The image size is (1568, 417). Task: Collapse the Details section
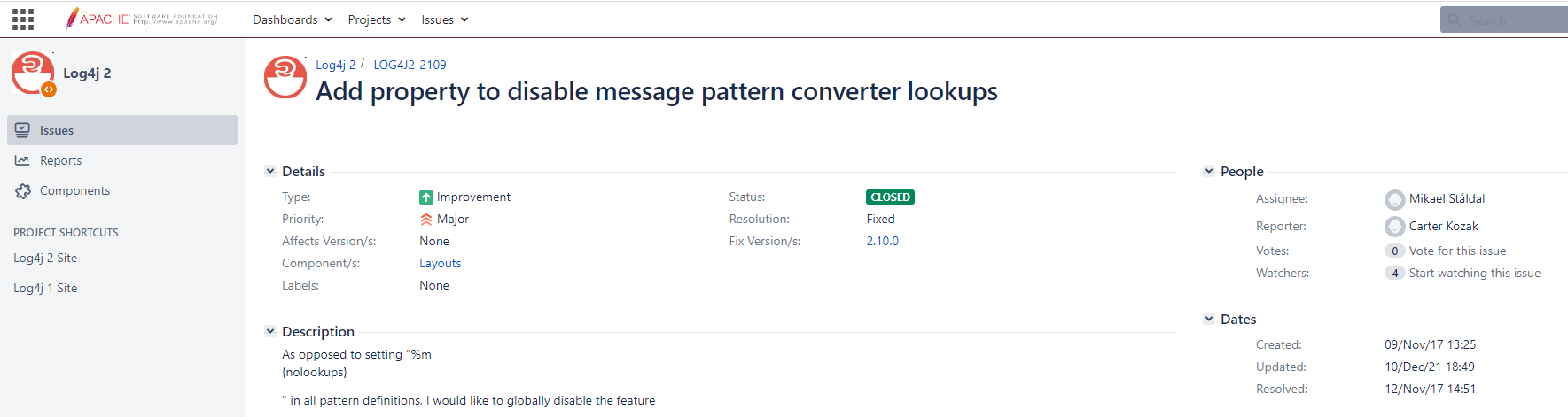click(x=270, y=171)
